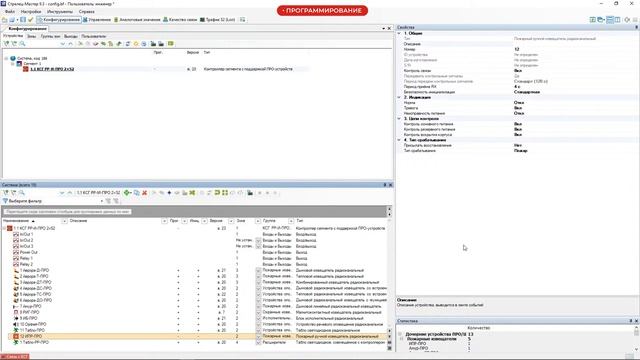
Task: Click the green check mark icon in main toolbar
Action: click(30, 20)
